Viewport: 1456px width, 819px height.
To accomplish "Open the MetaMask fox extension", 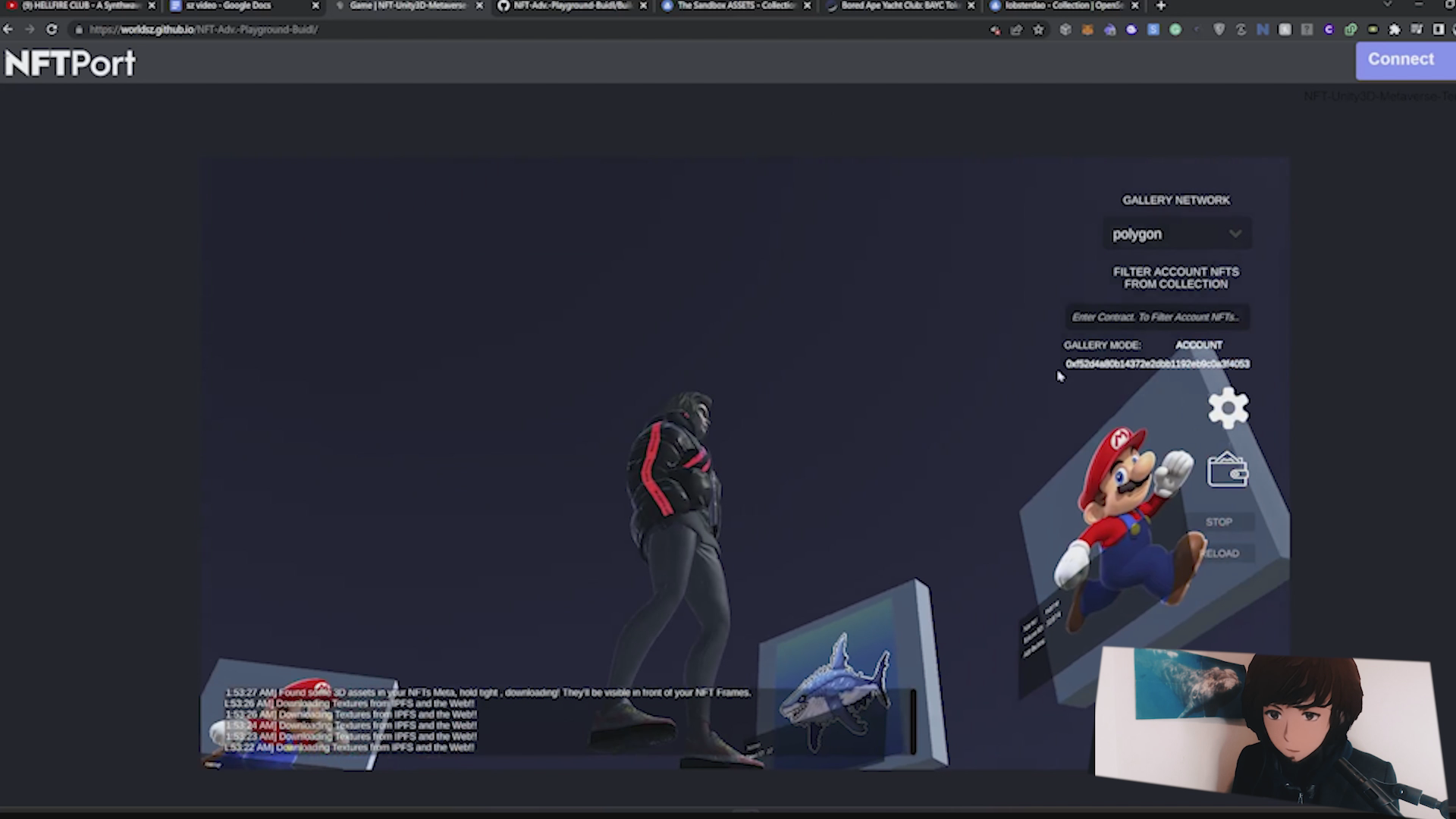I will [1087, 30].
